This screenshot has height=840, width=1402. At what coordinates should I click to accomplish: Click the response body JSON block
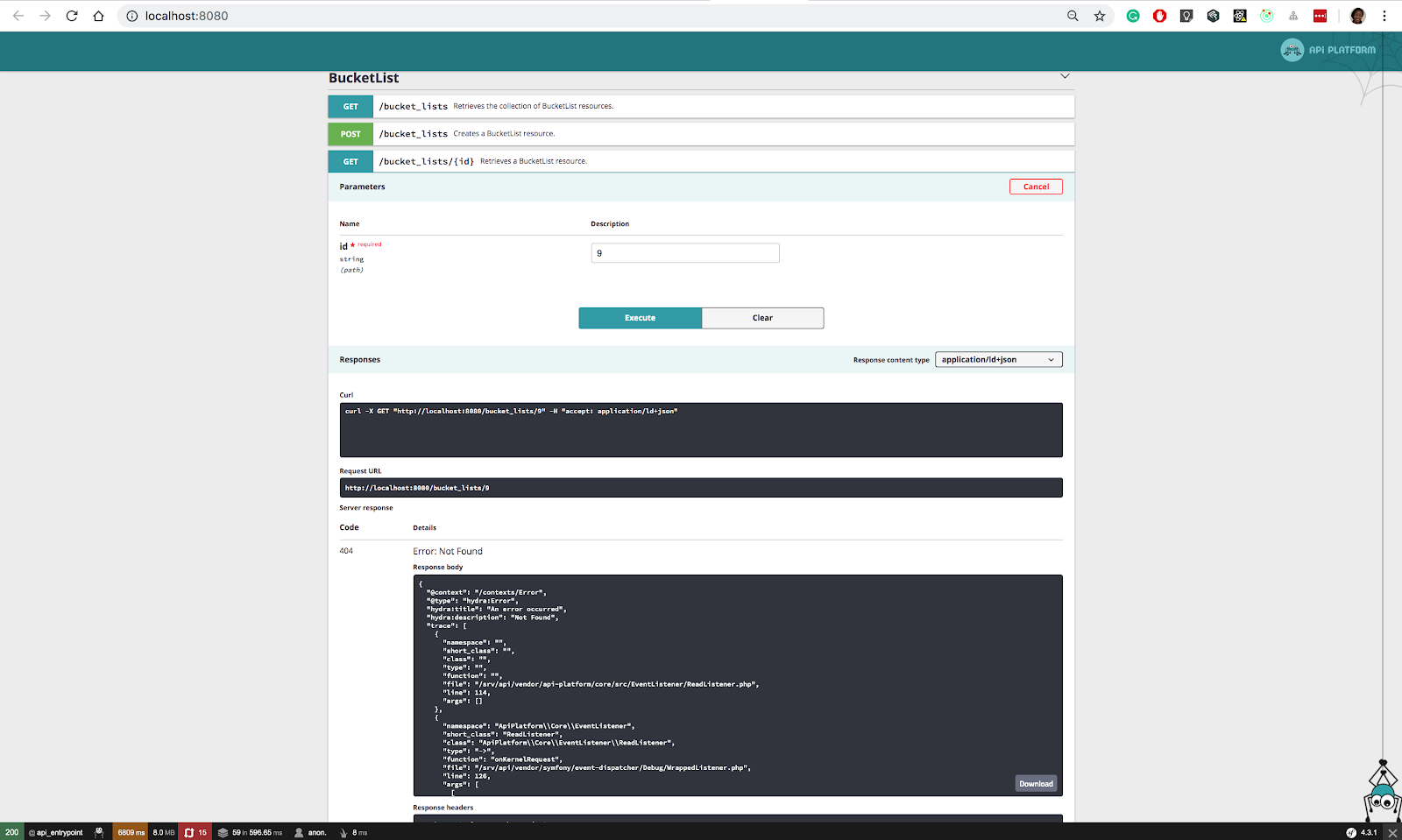(738, 685)
